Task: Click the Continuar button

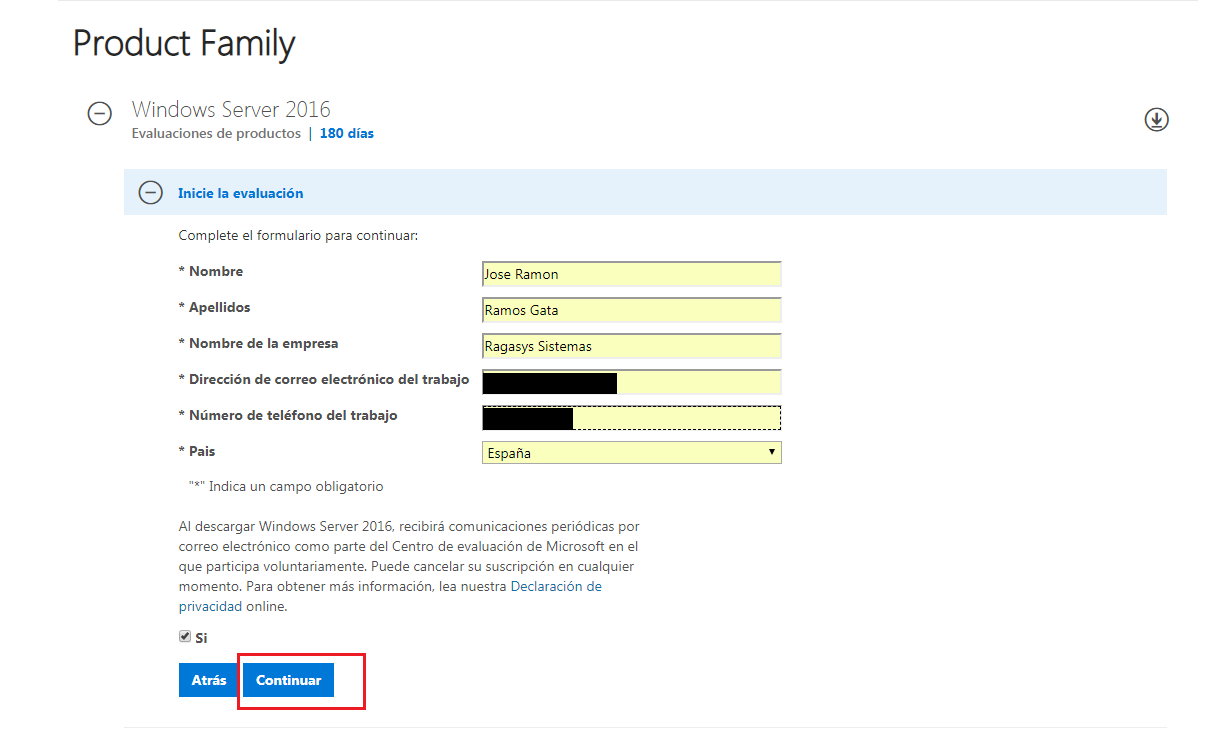Action: 288,680
